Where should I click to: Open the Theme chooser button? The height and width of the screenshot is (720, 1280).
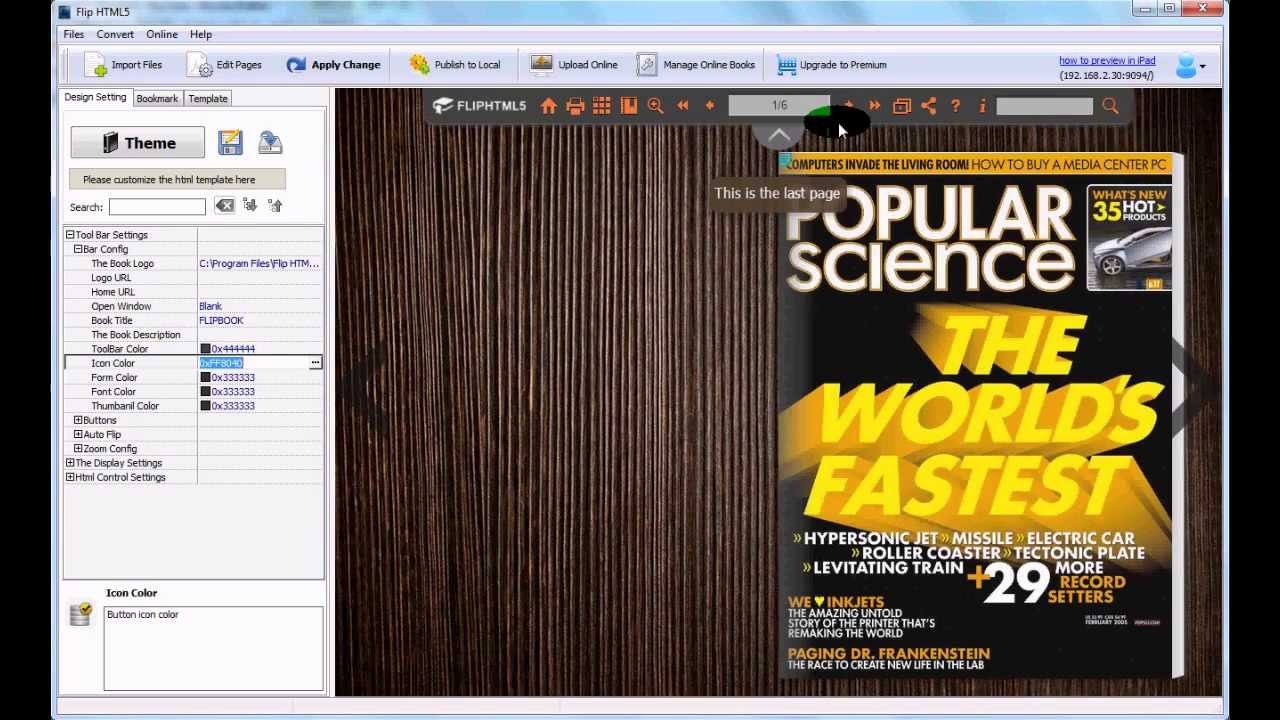click(137, 143)
